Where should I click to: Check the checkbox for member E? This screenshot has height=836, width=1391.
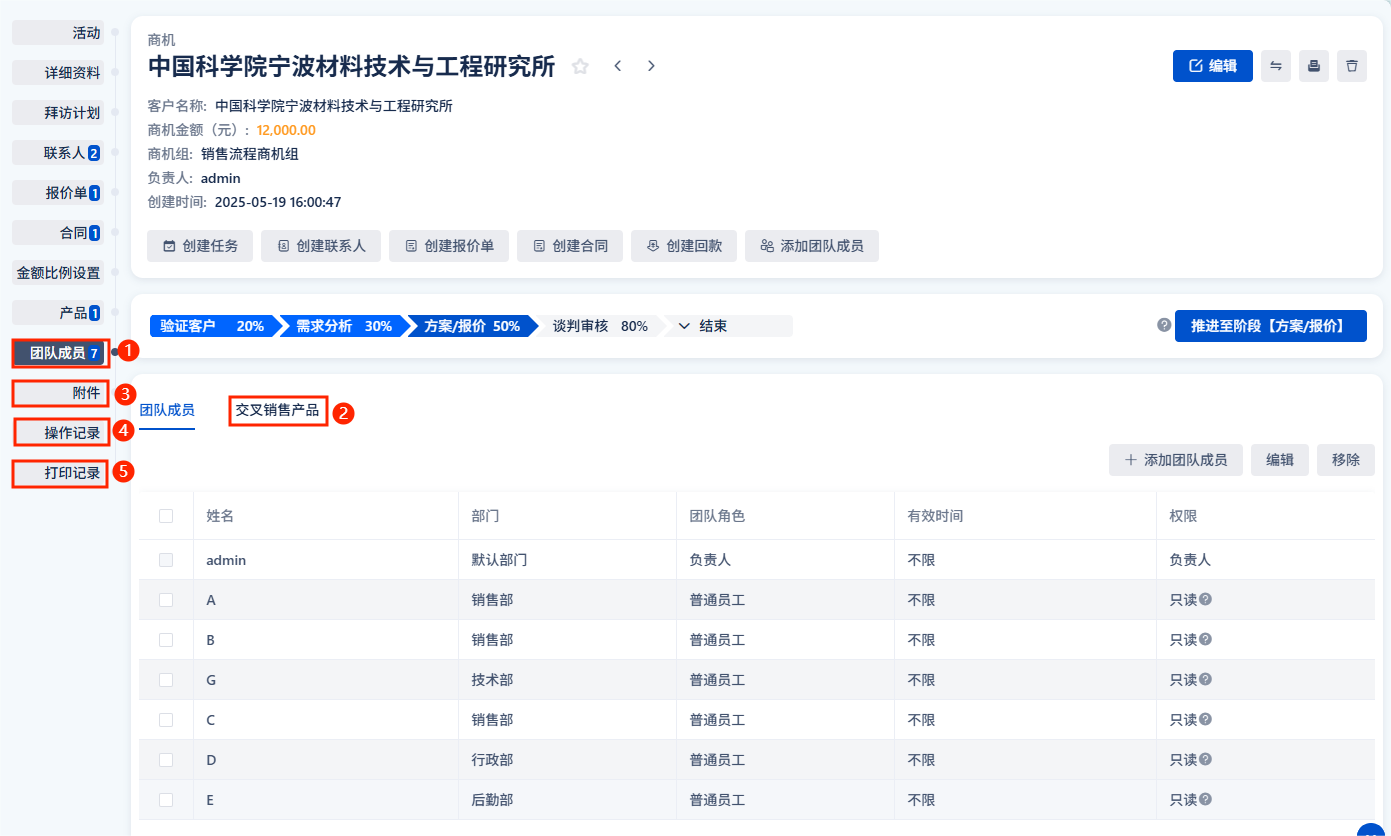pyautogui.click(x=166, y=800)
